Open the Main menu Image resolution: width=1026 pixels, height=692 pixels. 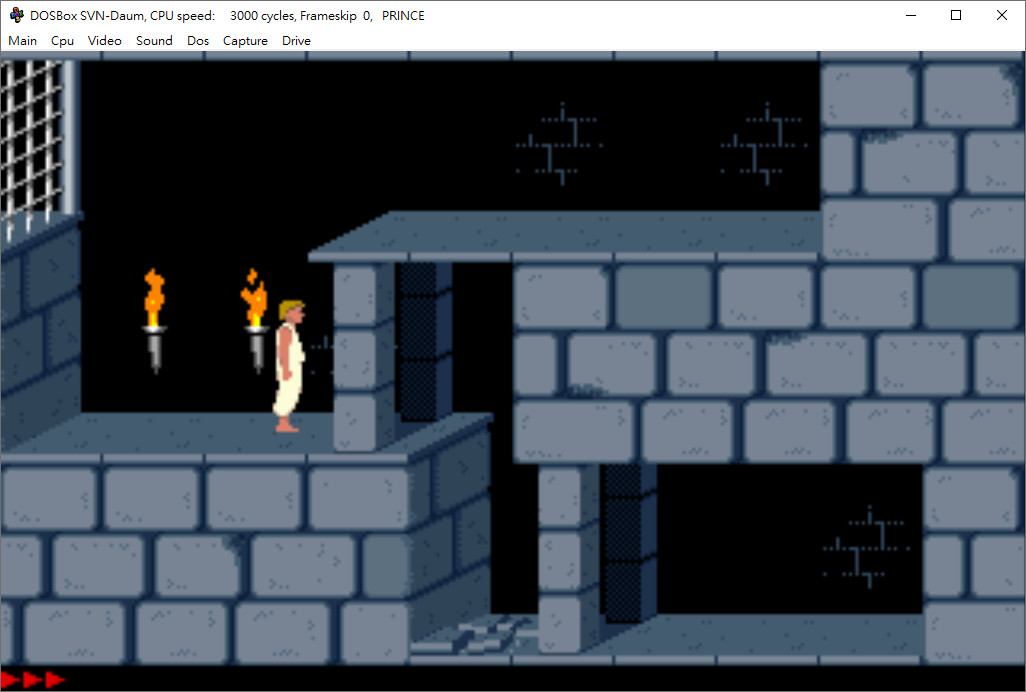pyautogui.click(x=22, y=41)
